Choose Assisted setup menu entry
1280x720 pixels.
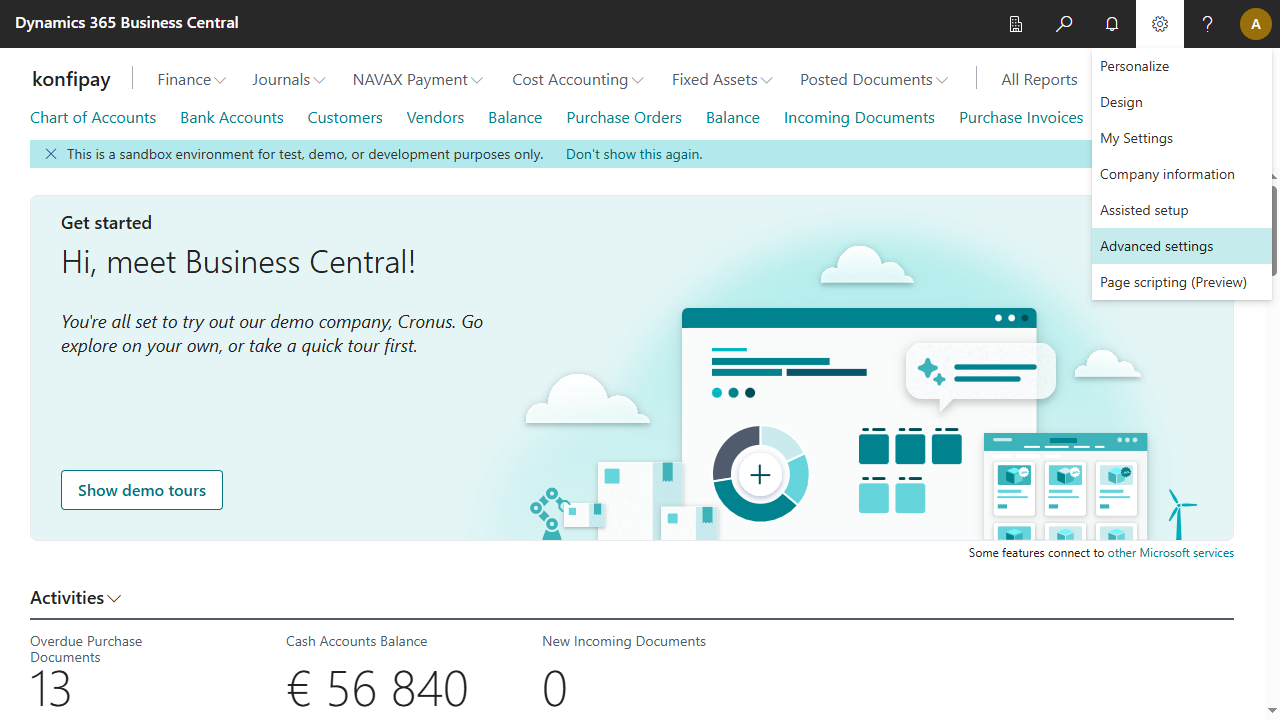pyautogui.click(x=1182, y=210)
